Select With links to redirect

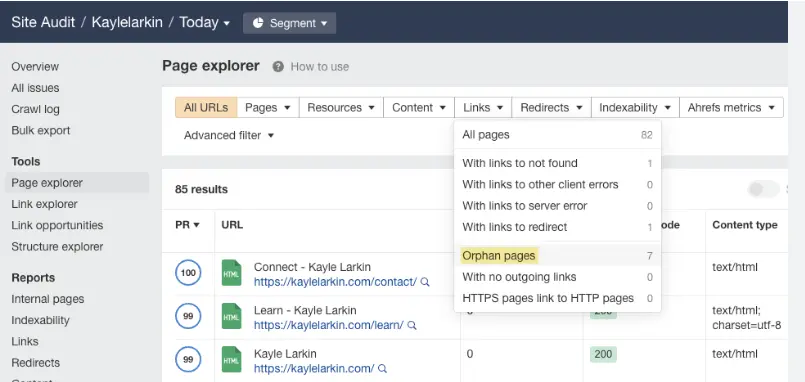pos(558,227)
